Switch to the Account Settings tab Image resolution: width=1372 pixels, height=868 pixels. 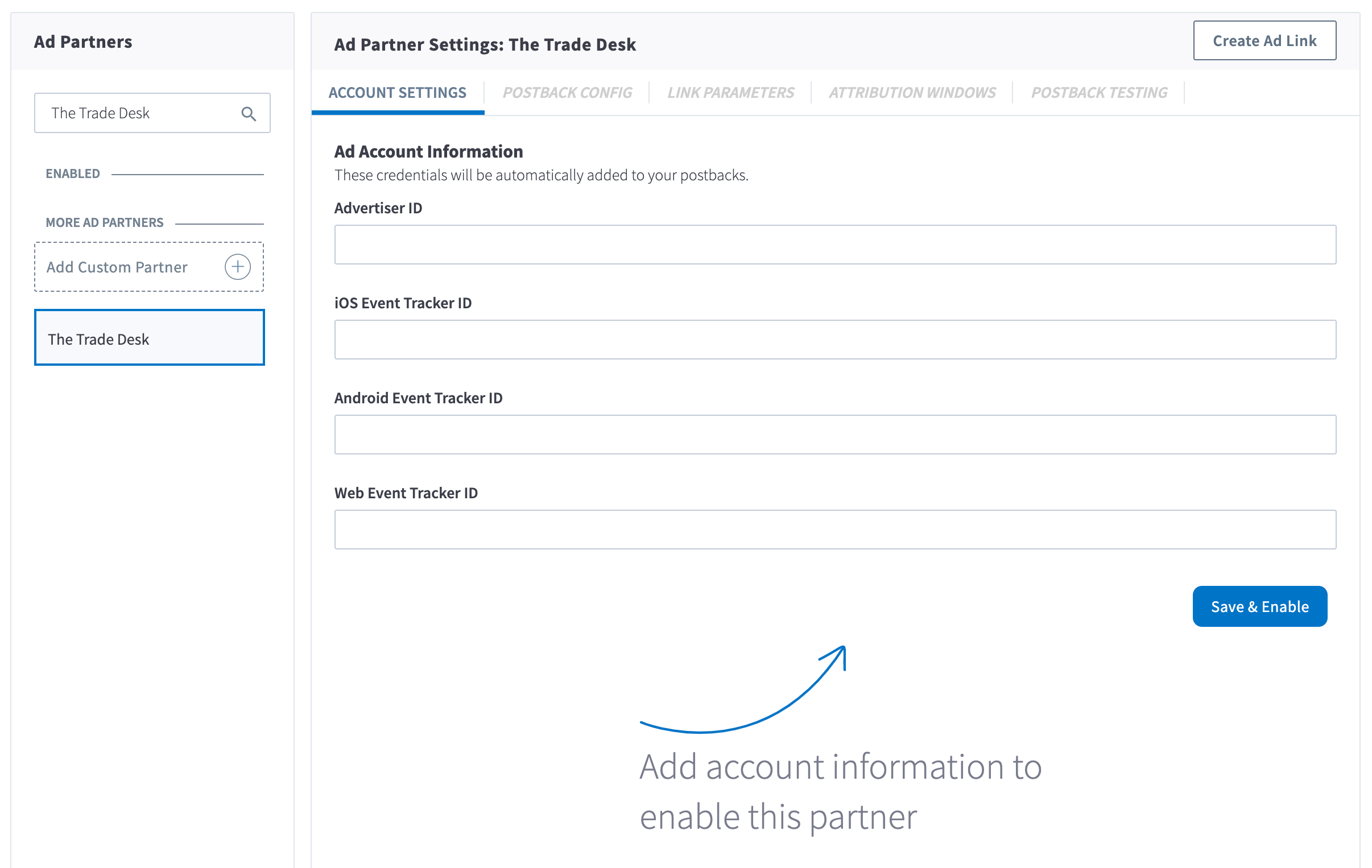(x=397, y=92)
